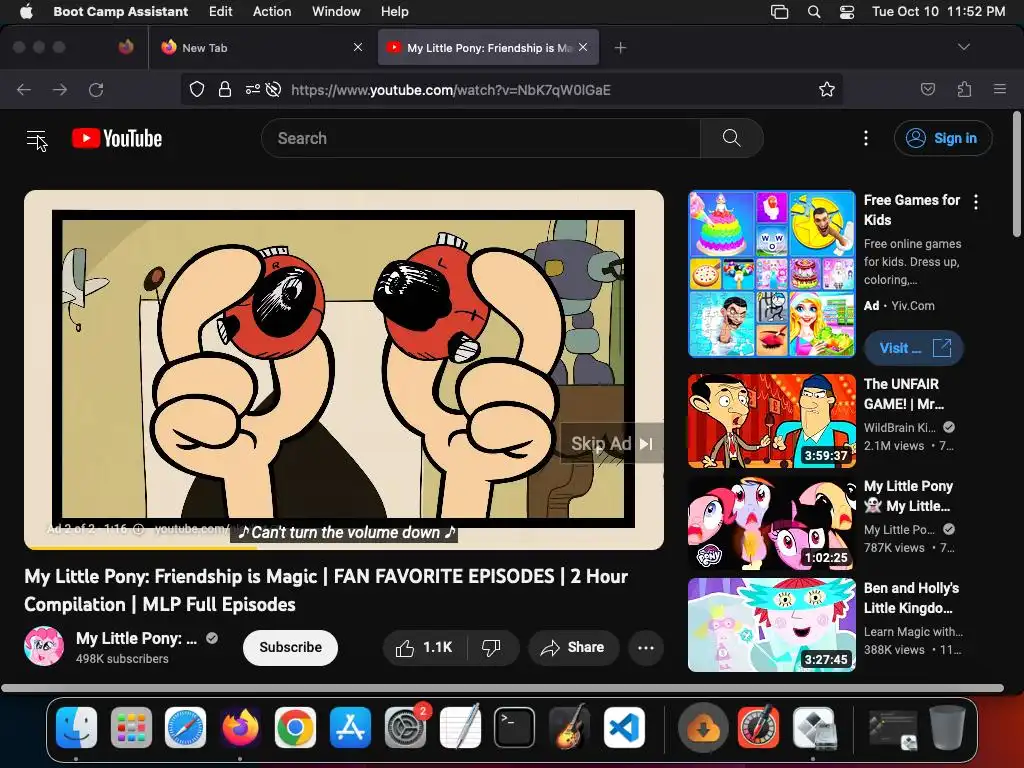Open the Help menu
1024x768 pixels.
(394, 11)
